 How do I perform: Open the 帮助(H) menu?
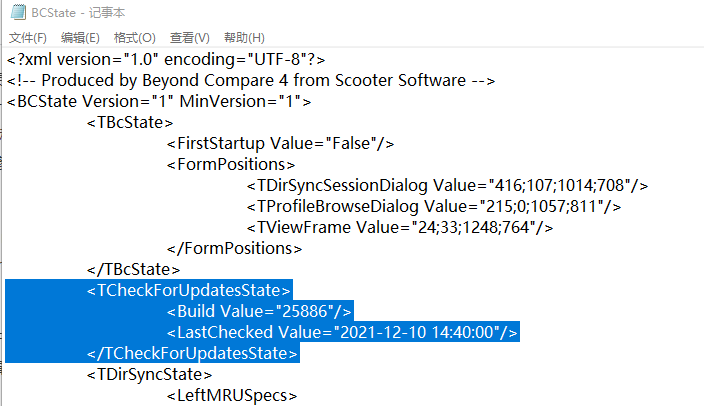click(244, 38)
